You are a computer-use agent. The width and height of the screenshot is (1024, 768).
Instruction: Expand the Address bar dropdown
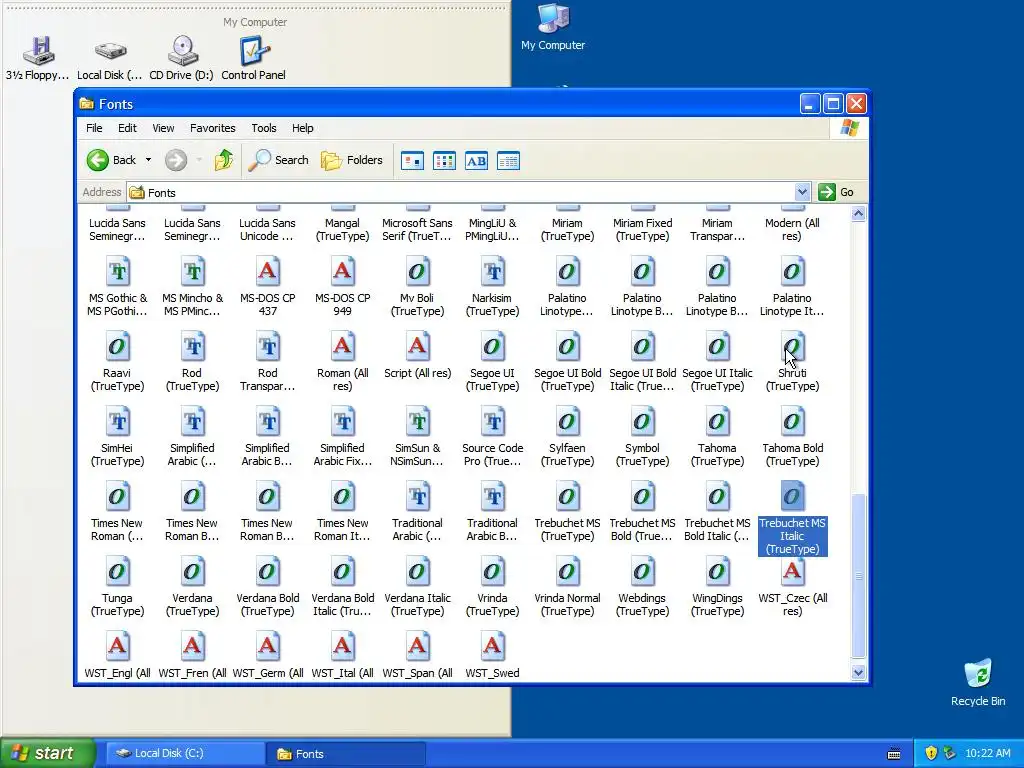(802, 192)
